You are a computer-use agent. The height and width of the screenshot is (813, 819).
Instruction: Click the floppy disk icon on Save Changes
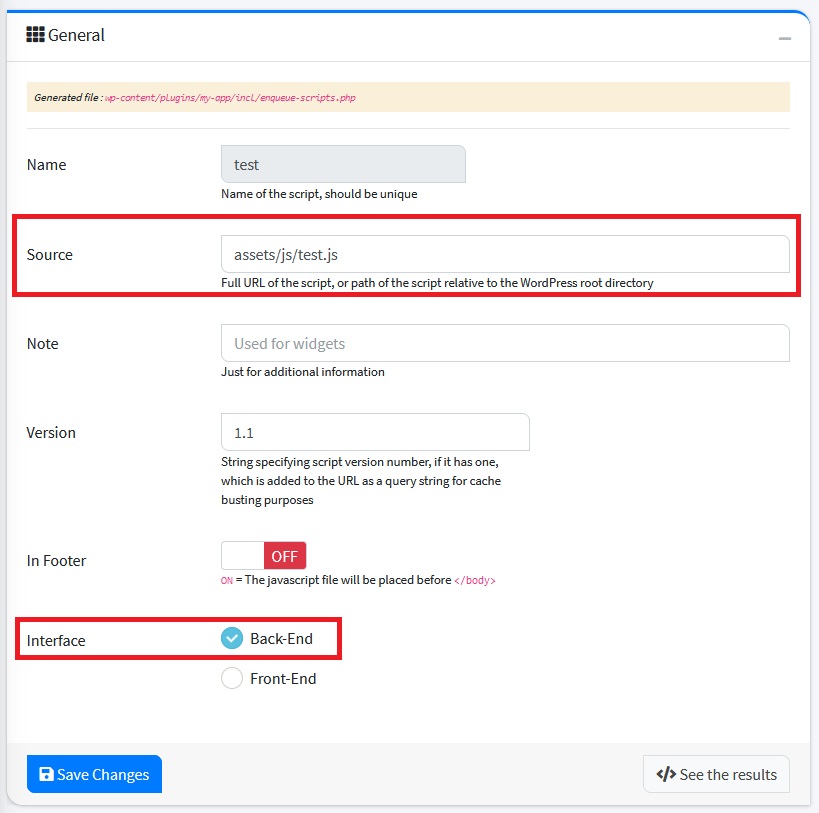click(46, 774)
